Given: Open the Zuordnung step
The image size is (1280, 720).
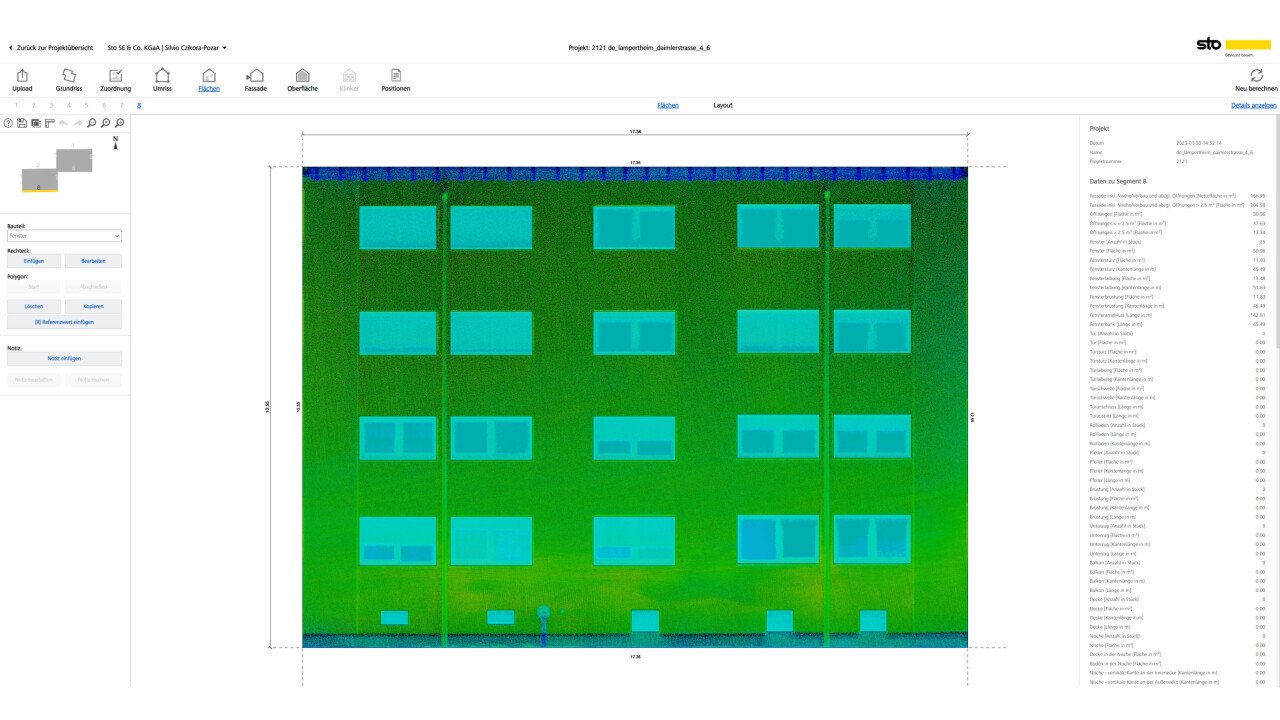Looking at the screenshot, I should (x=115, y=75).
